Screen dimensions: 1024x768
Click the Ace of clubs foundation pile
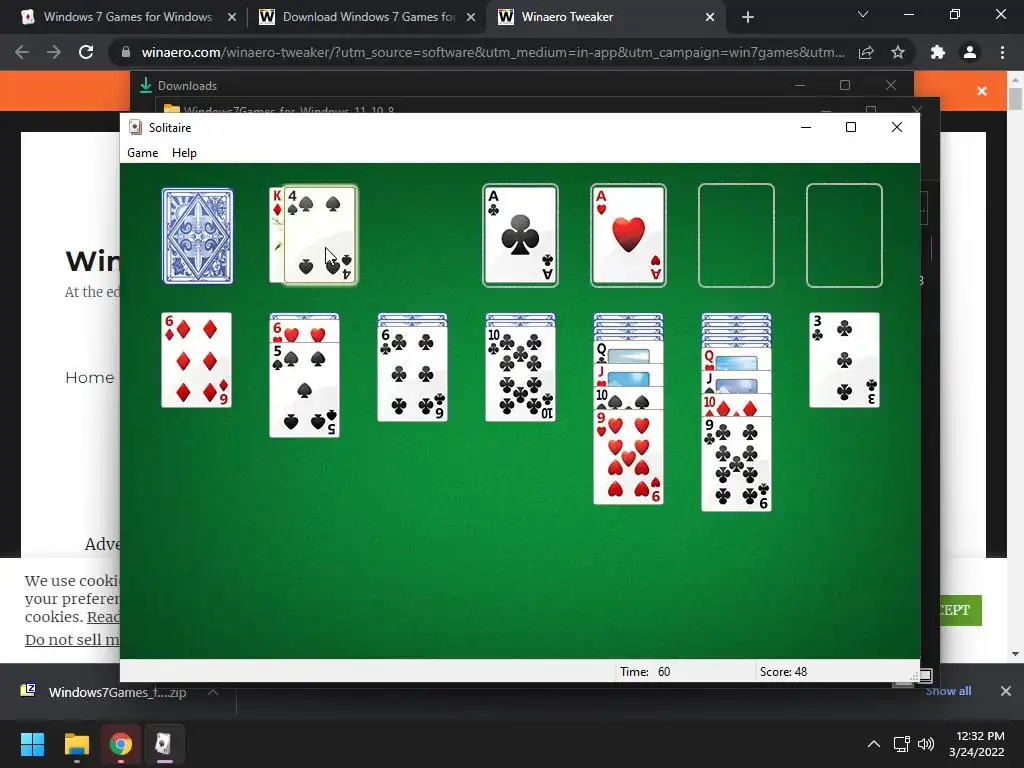(520, 236)
